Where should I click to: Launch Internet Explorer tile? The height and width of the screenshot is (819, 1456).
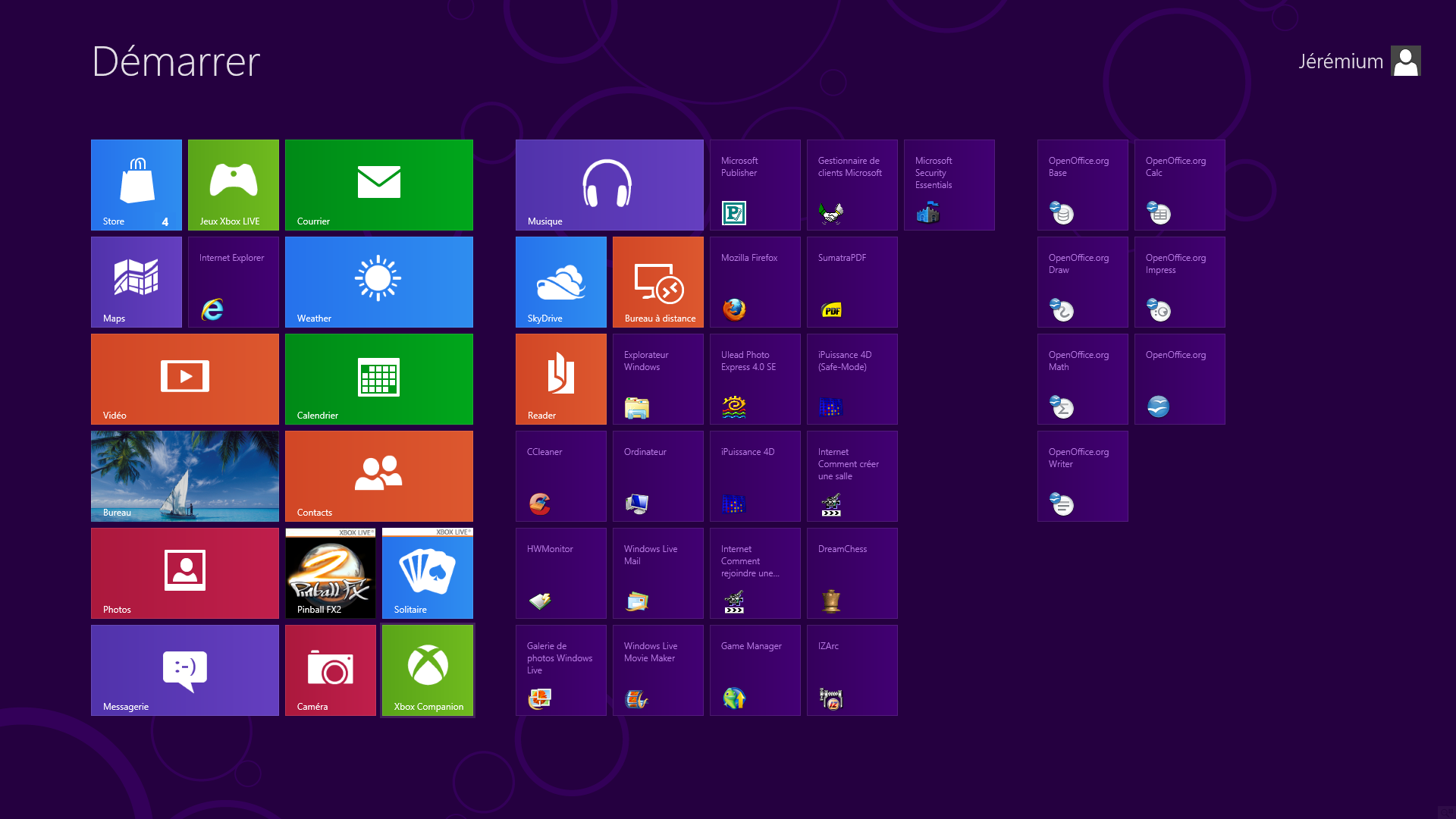click(234, 281)
